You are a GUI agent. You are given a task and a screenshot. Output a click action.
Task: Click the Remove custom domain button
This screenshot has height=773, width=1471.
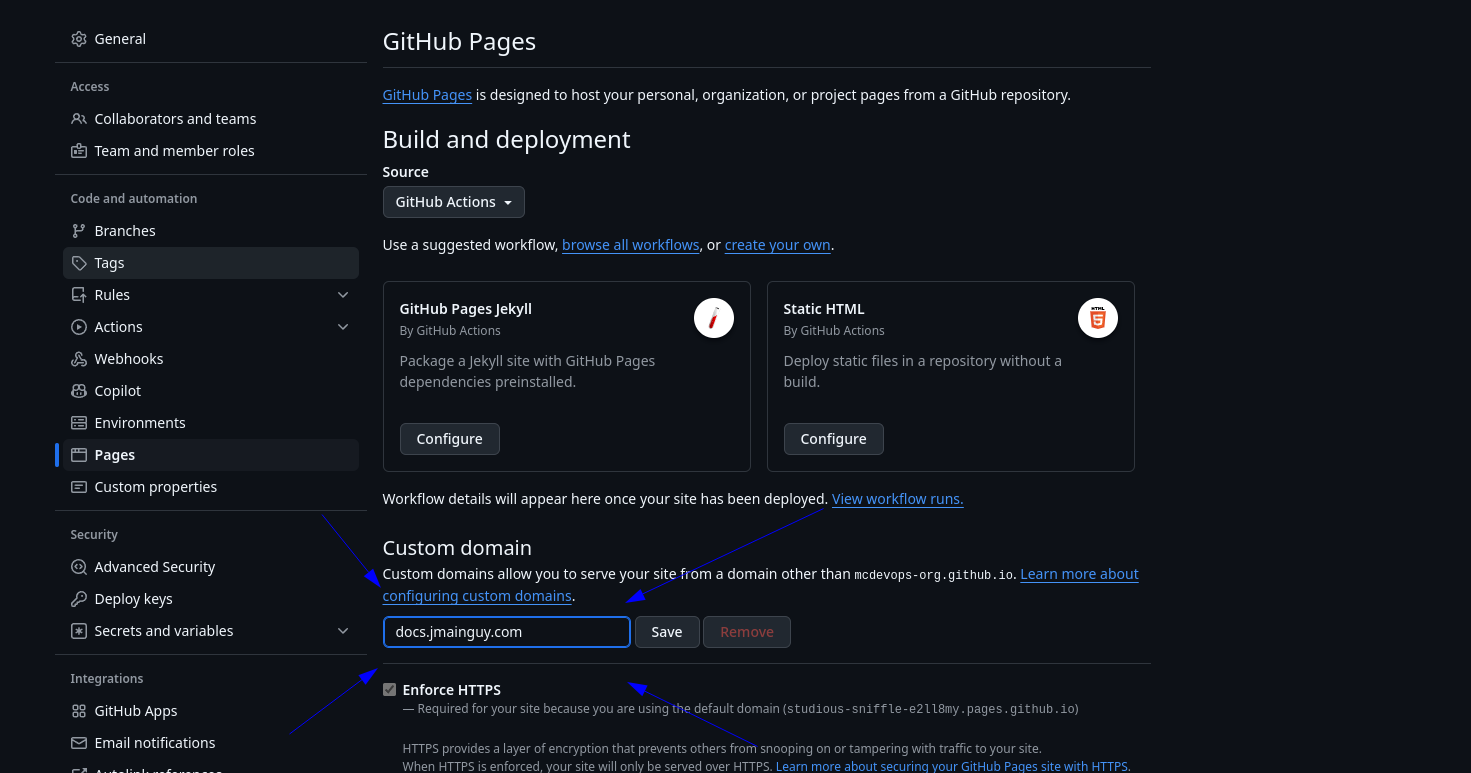point(747,632)
